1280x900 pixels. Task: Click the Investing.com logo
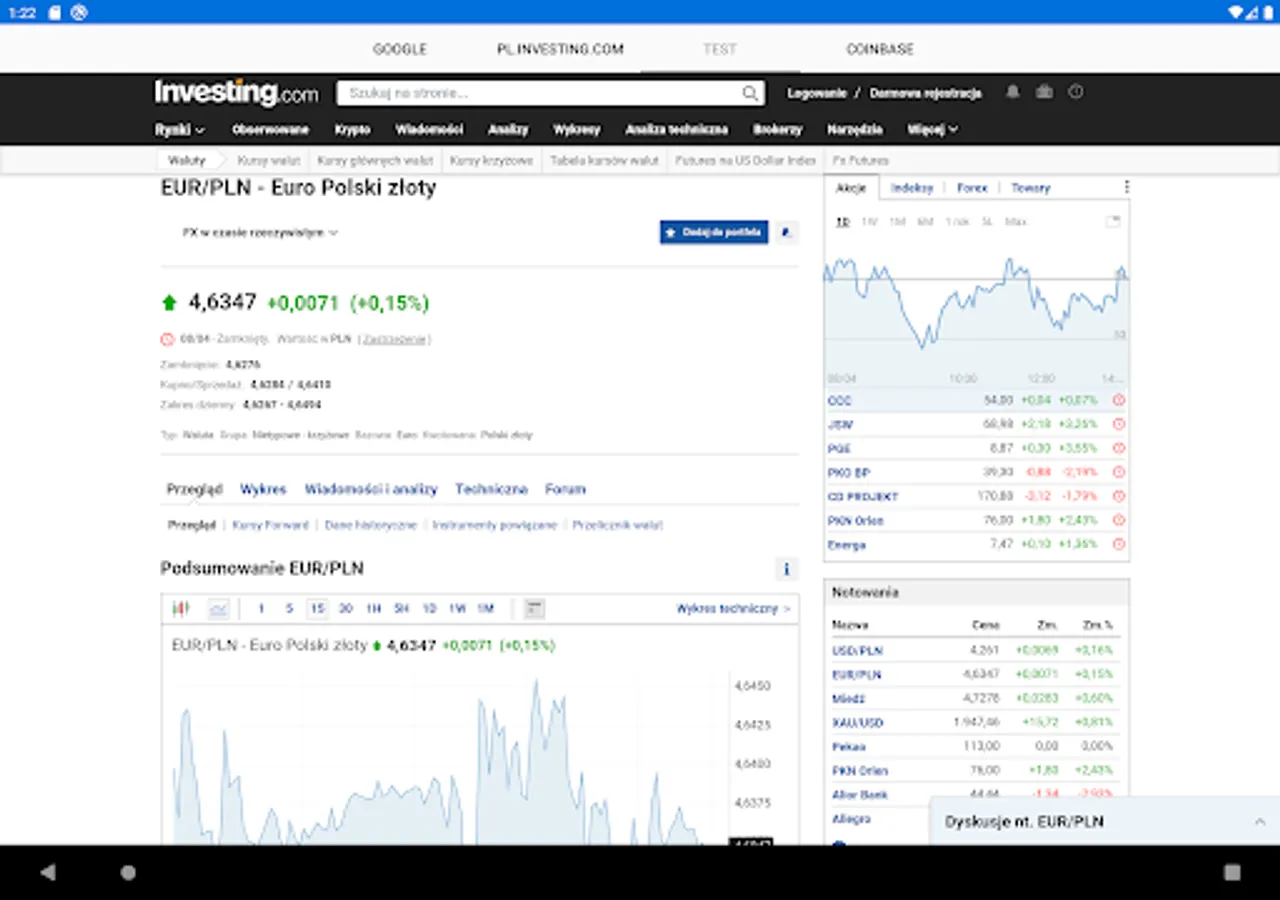pos(236,93)
